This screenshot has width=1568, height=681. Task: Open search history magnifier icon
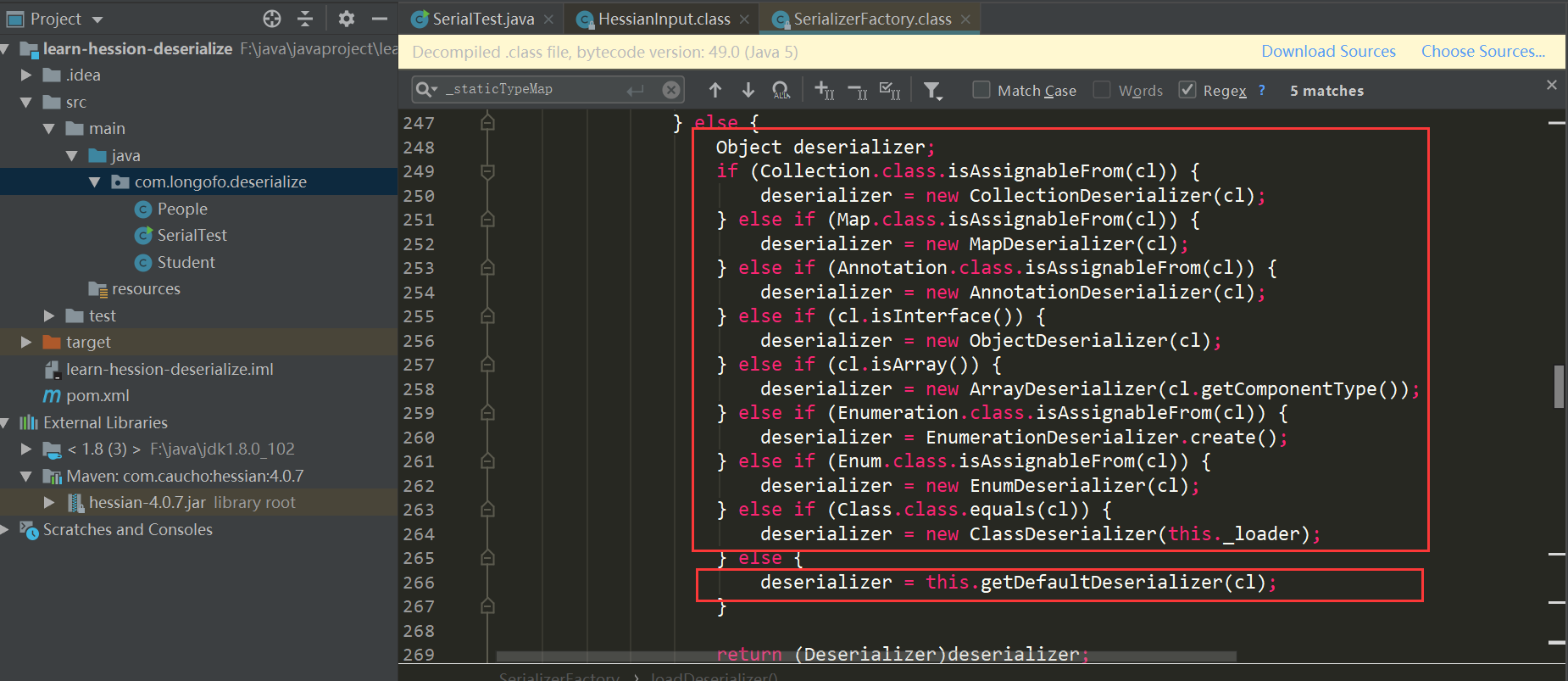click(426, 89)
